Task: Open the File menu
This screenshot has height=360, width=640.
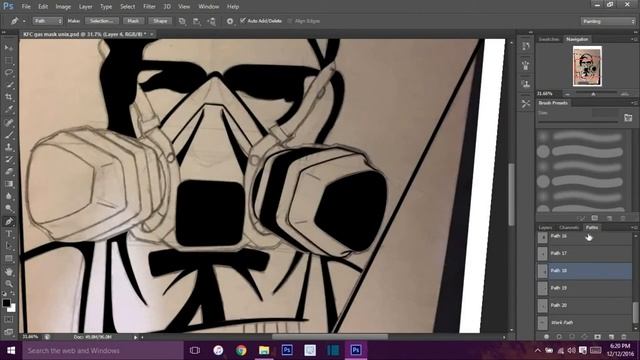Action: point(26,7)
